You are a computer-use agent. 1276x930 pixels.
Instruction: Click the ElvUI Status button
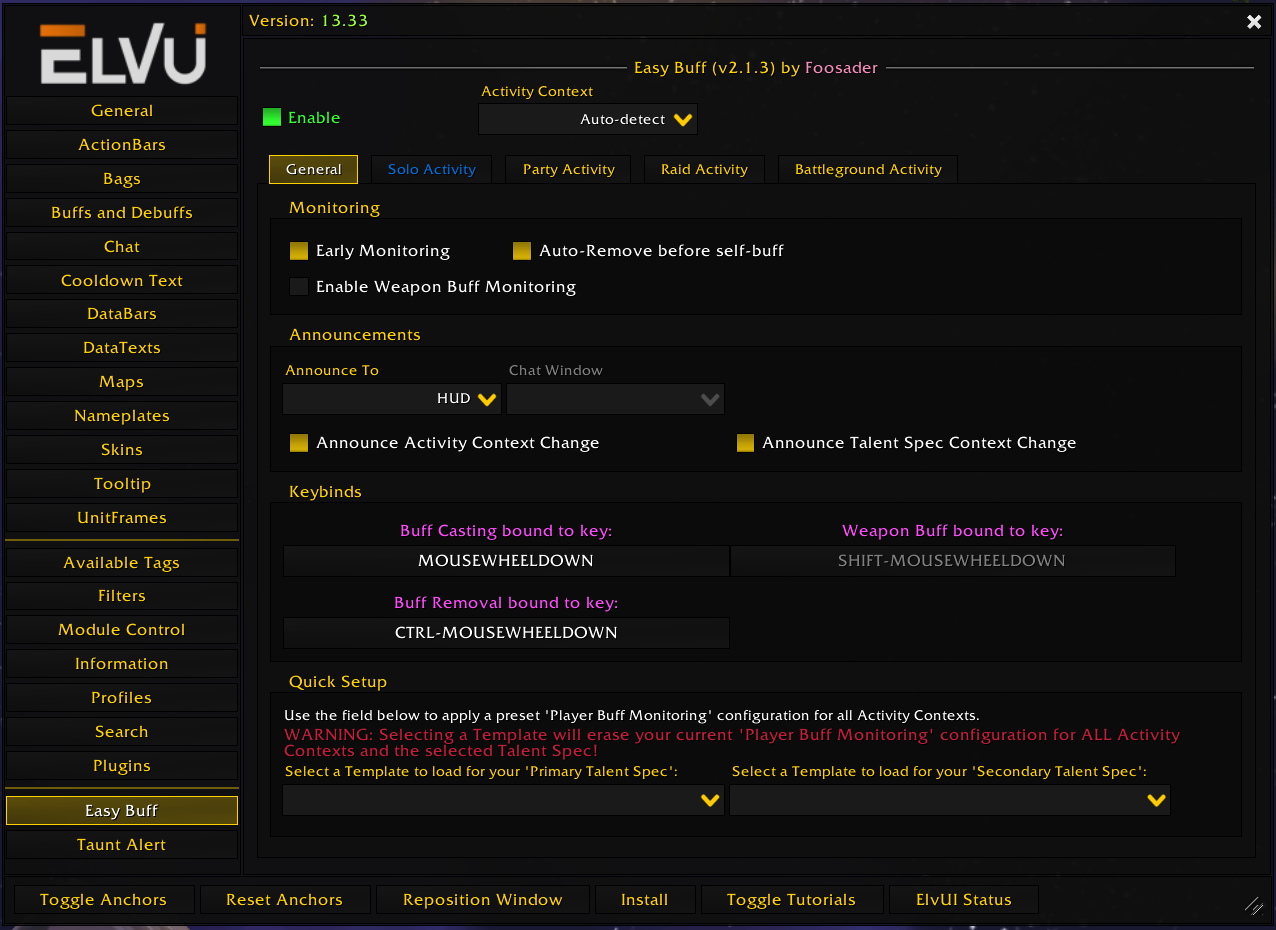[x=964, y=900]
